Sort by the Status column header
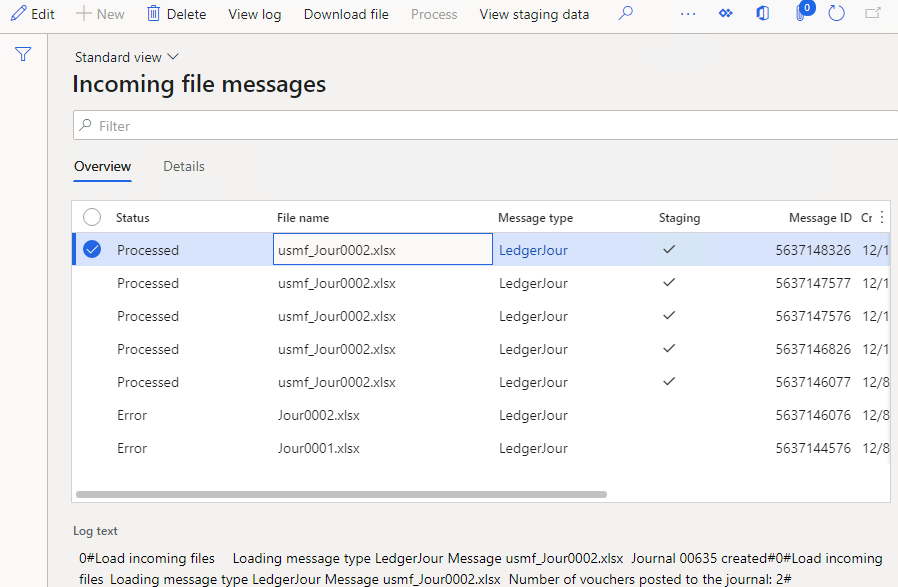Image resolution: width=898 pixels, height=587 pixels. (x=132, y=218)
